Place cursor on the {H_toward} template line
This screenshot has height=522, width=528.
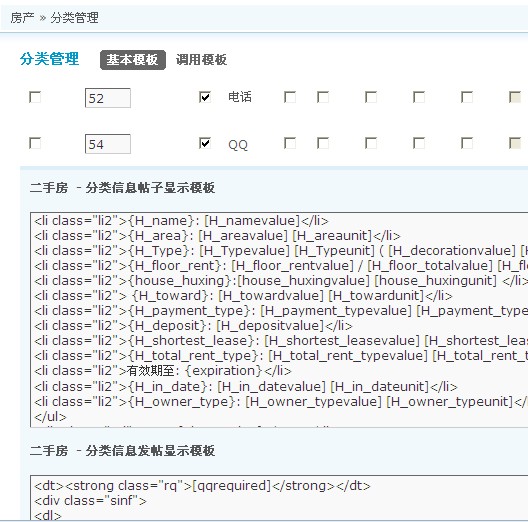(243, 296)
